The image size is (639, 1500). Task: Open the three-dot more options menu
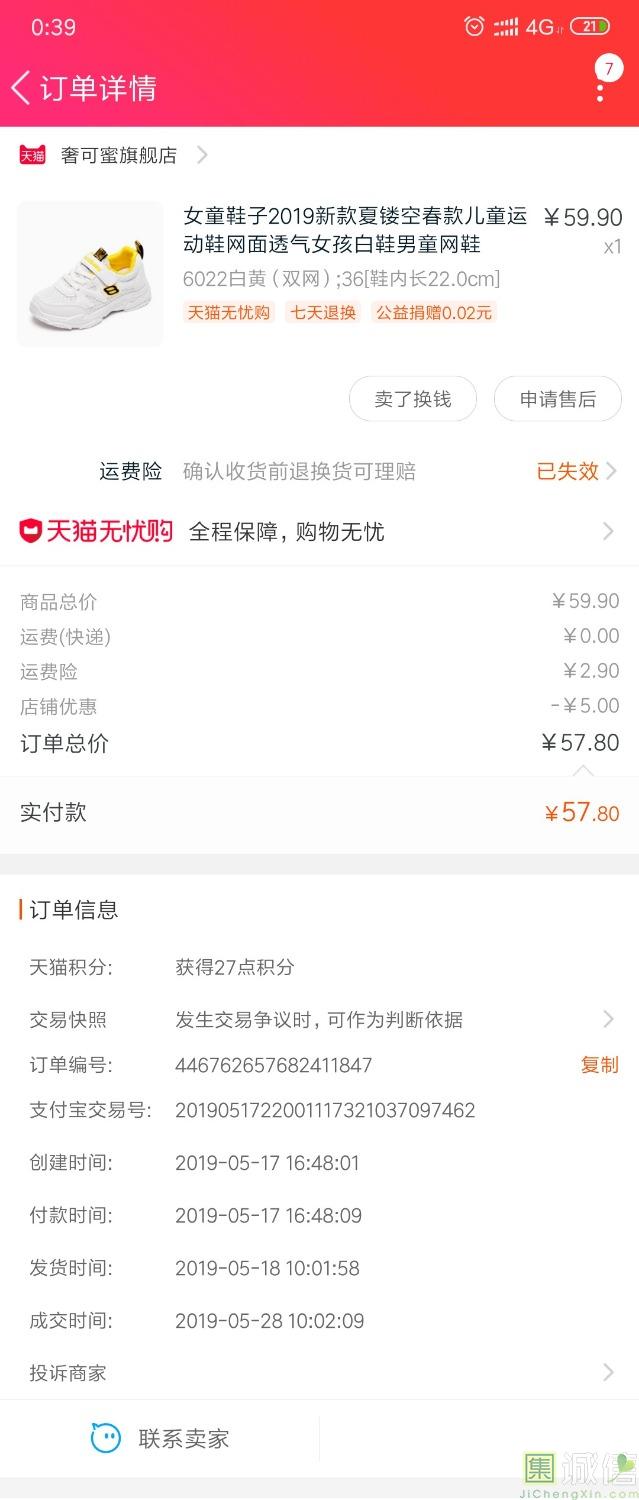tap(600, 90)
